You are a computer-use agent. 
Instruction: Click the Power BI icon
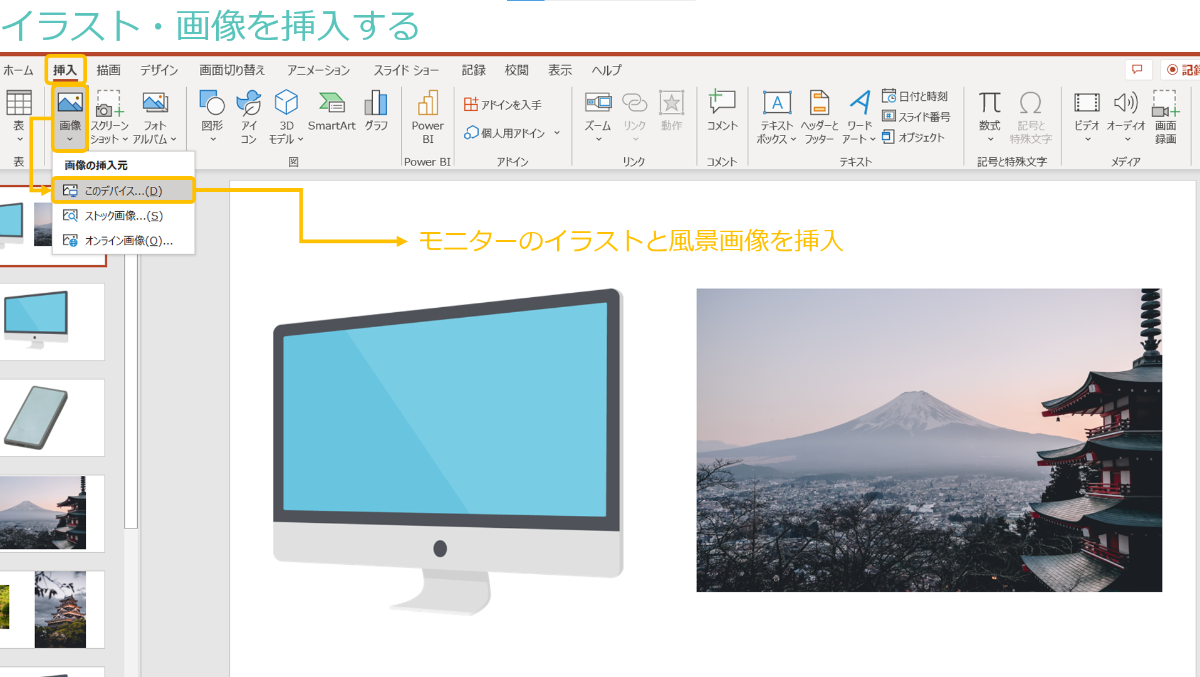[427, 115]
